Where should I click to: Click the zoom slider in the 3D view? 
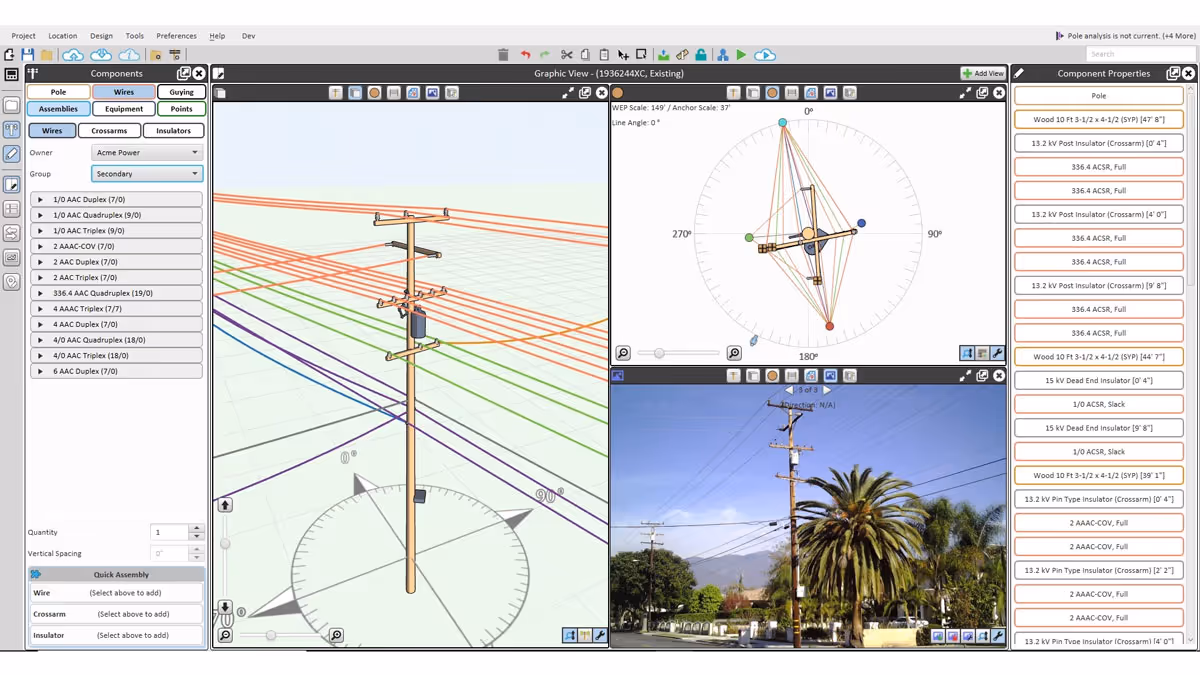[271, 635]
